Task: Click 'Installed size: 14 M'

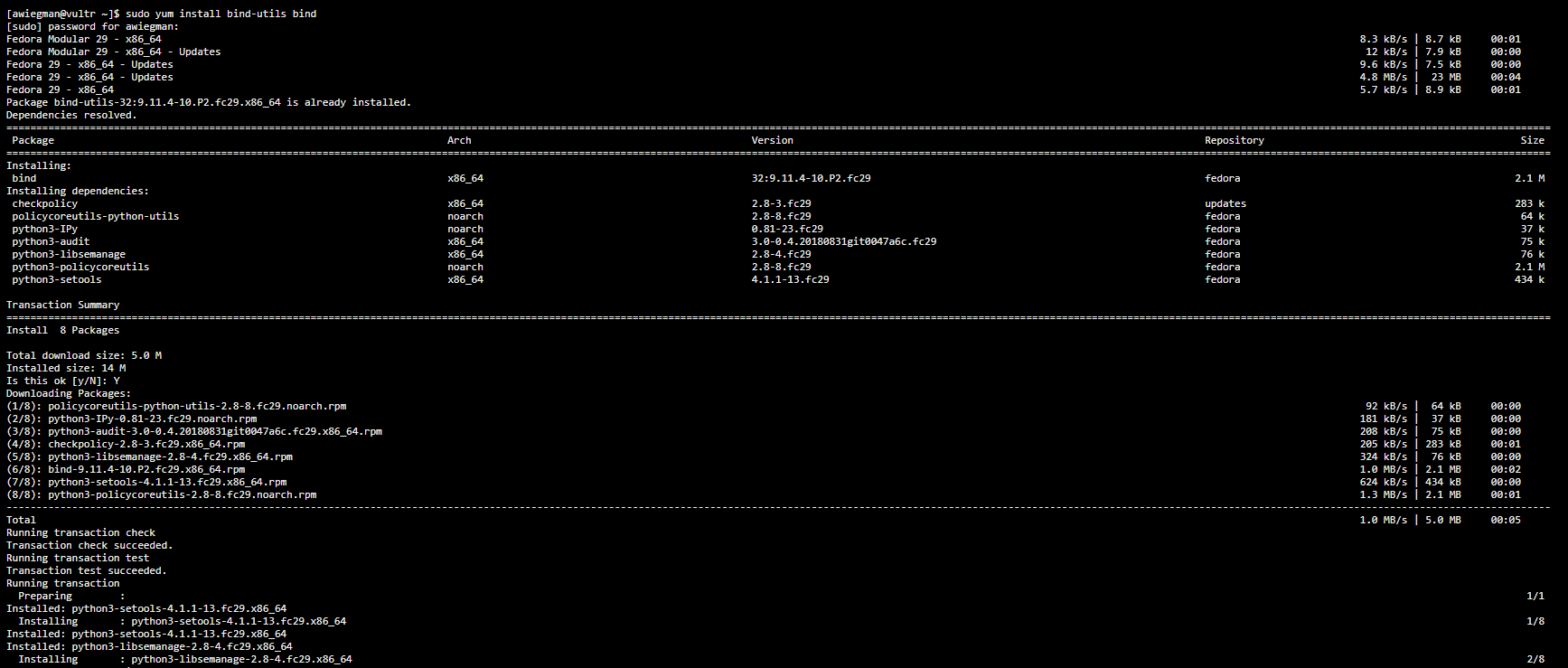Action: [66, 368]
